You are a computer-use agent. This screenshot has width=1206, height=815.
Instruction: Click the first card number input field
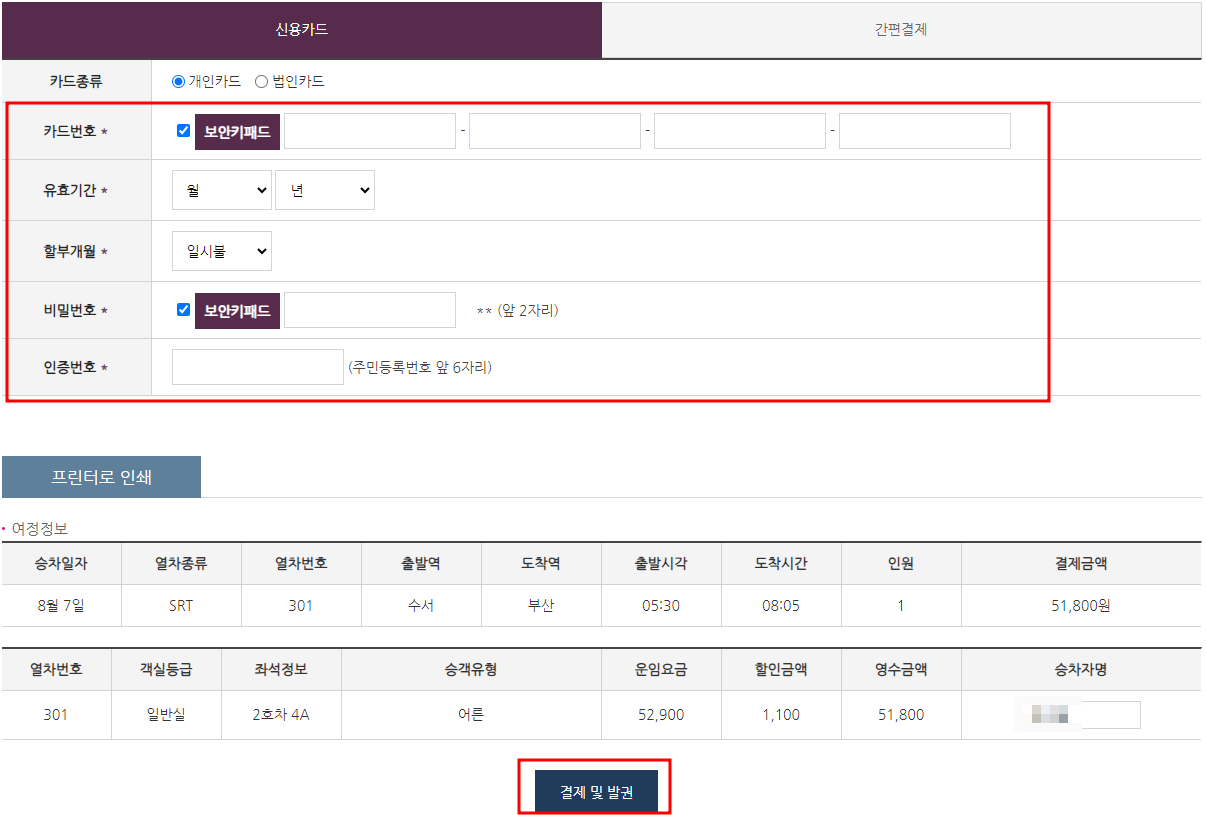(369, 130)
